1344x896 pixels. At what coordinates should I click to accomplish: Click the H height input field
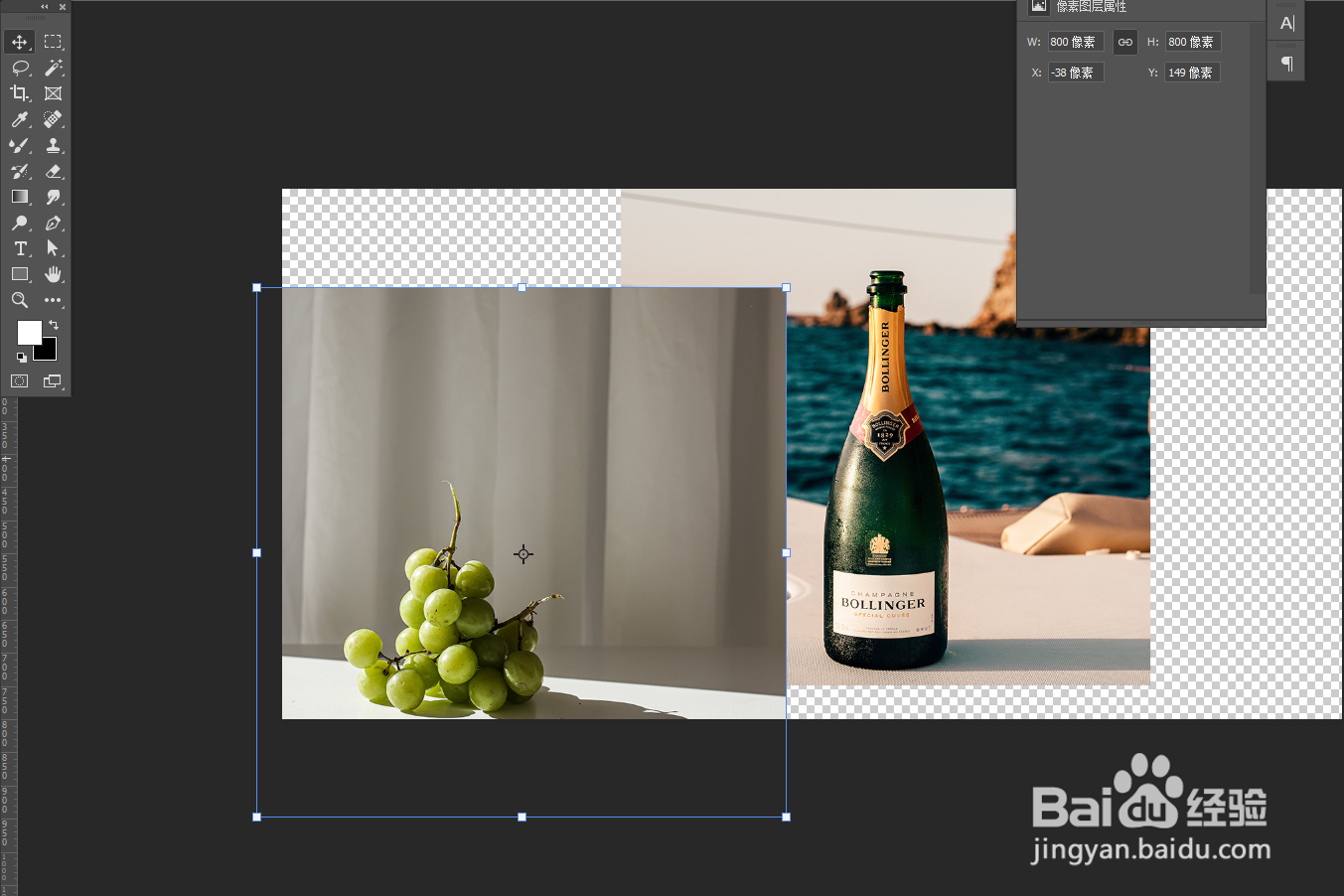click(x=1193, y=42)
